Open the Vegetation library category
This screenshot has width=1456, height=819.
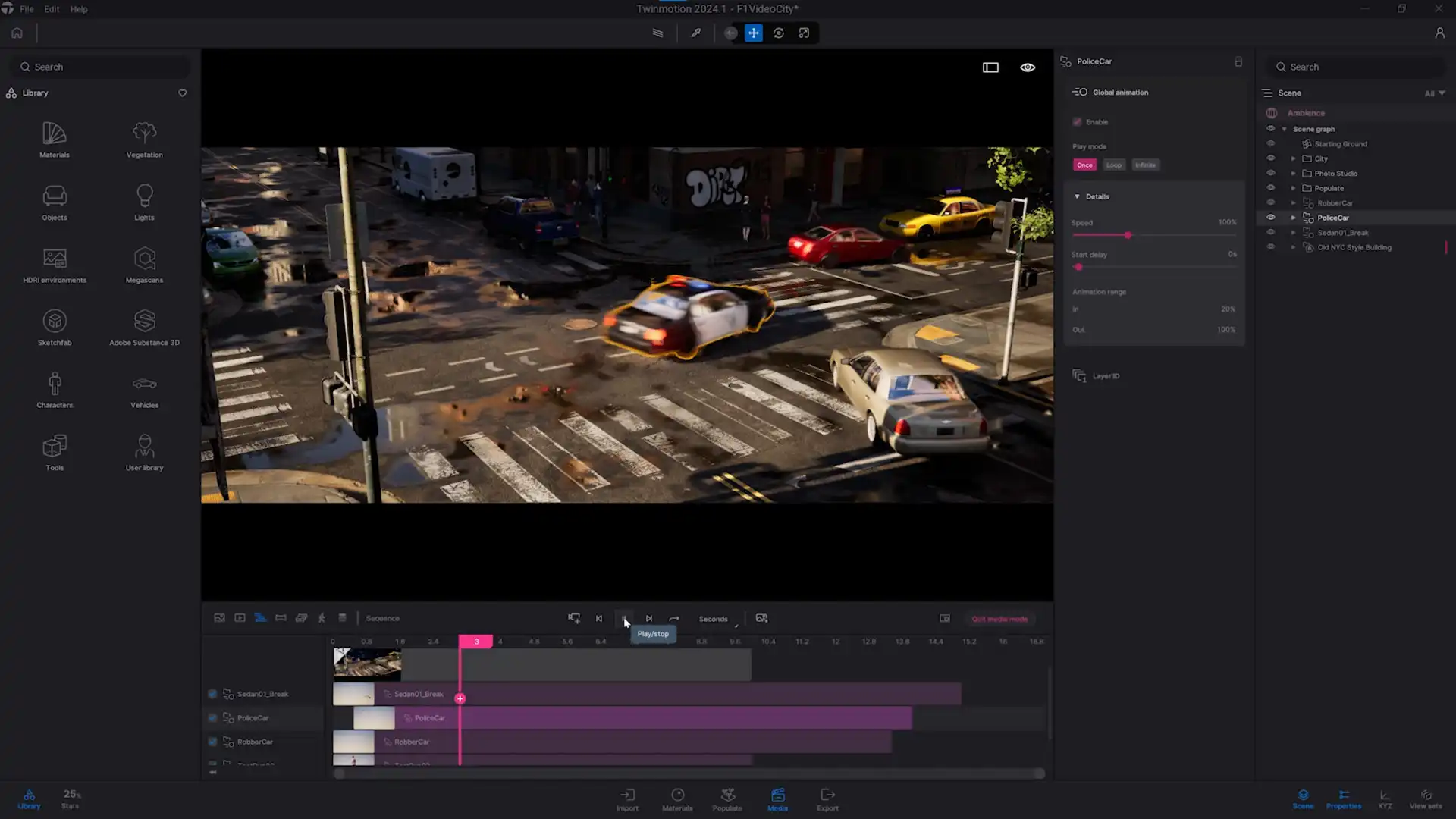pos(144,140)
